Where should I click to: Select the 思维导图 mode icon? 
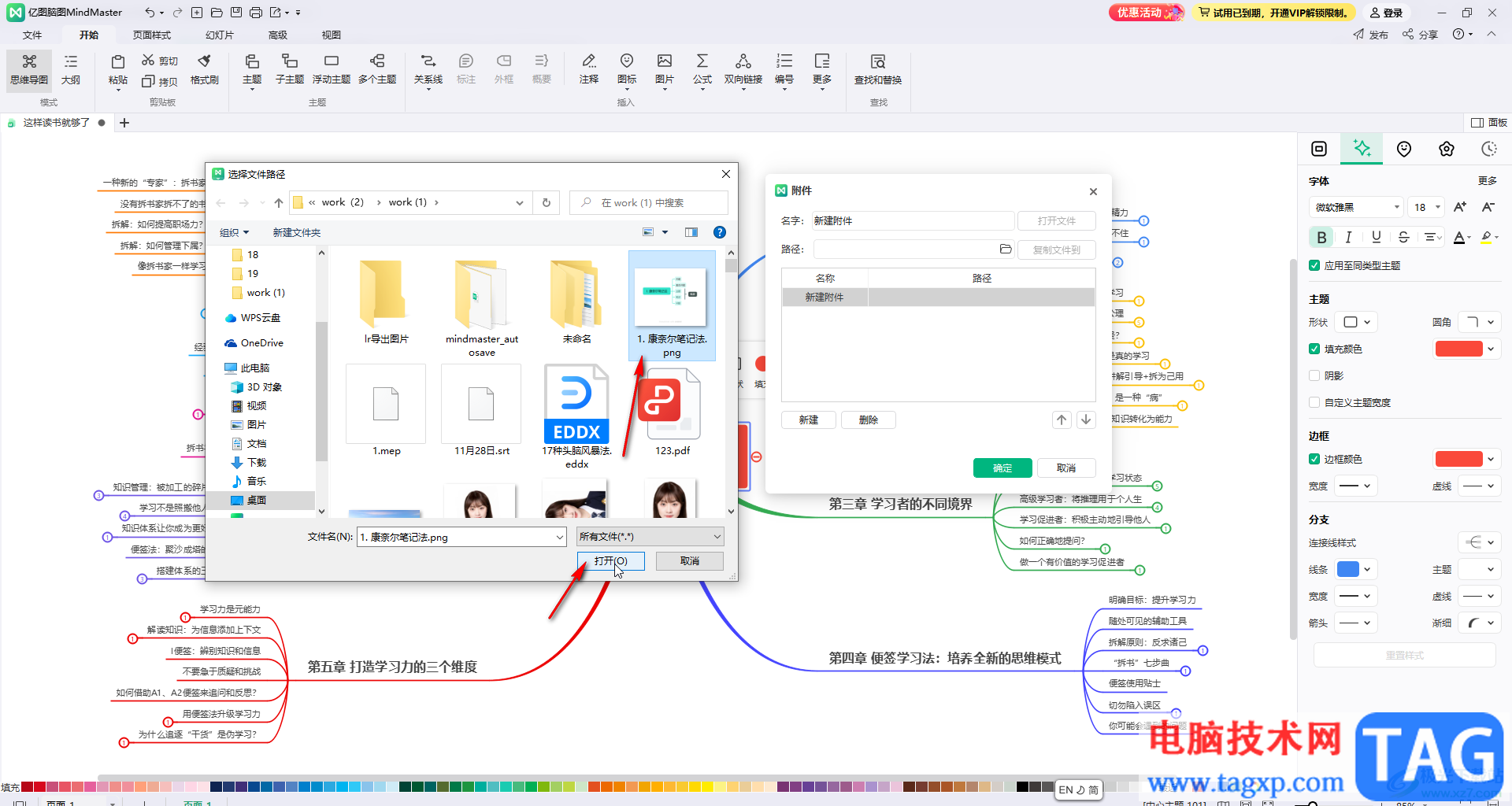coord(29,69)
